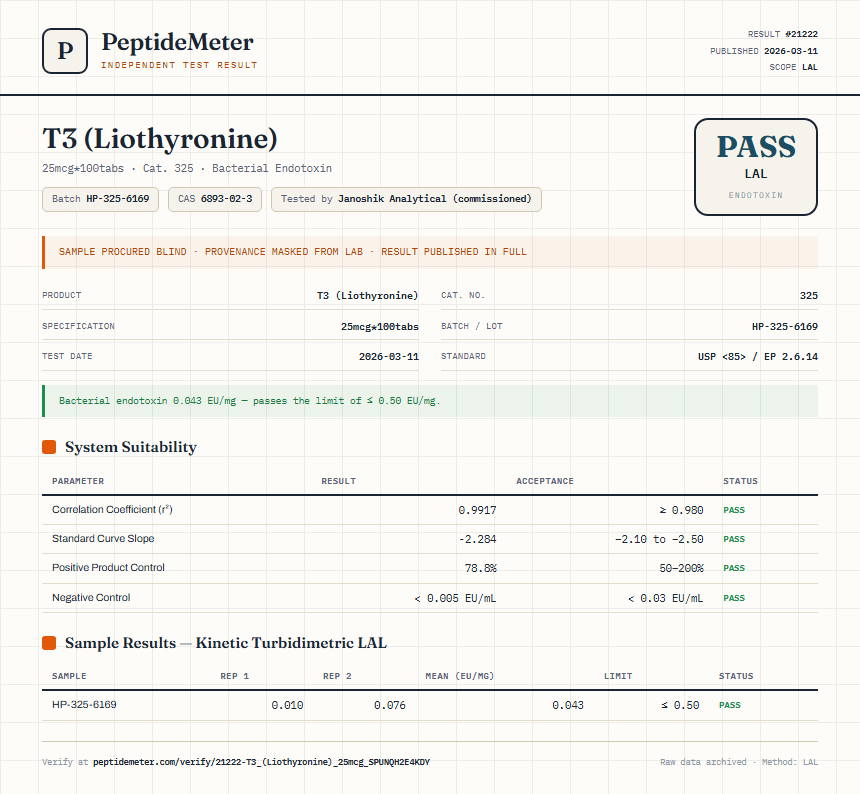Click the TEST DATE value 2026-03-11
The height and width of the screenshot is (794, 860).
(388, 356)
